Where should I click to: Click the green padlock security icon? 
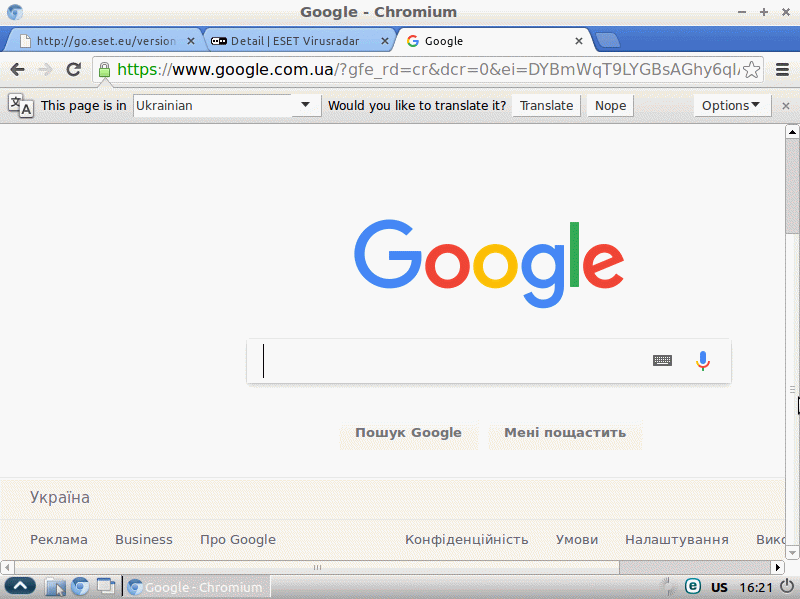coord(104,70)
